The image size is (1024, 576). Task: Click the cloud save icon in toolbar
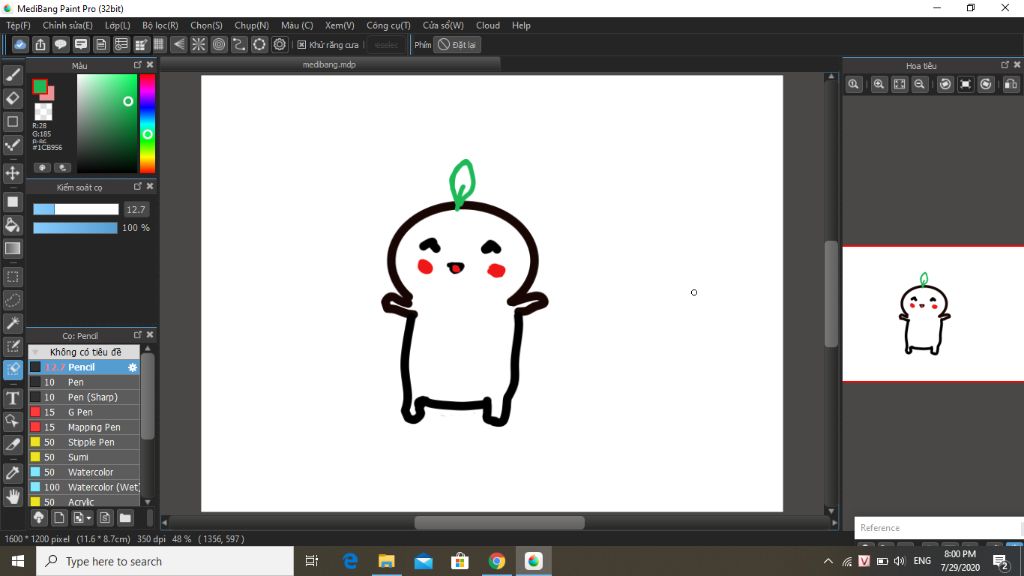point(20,44)
